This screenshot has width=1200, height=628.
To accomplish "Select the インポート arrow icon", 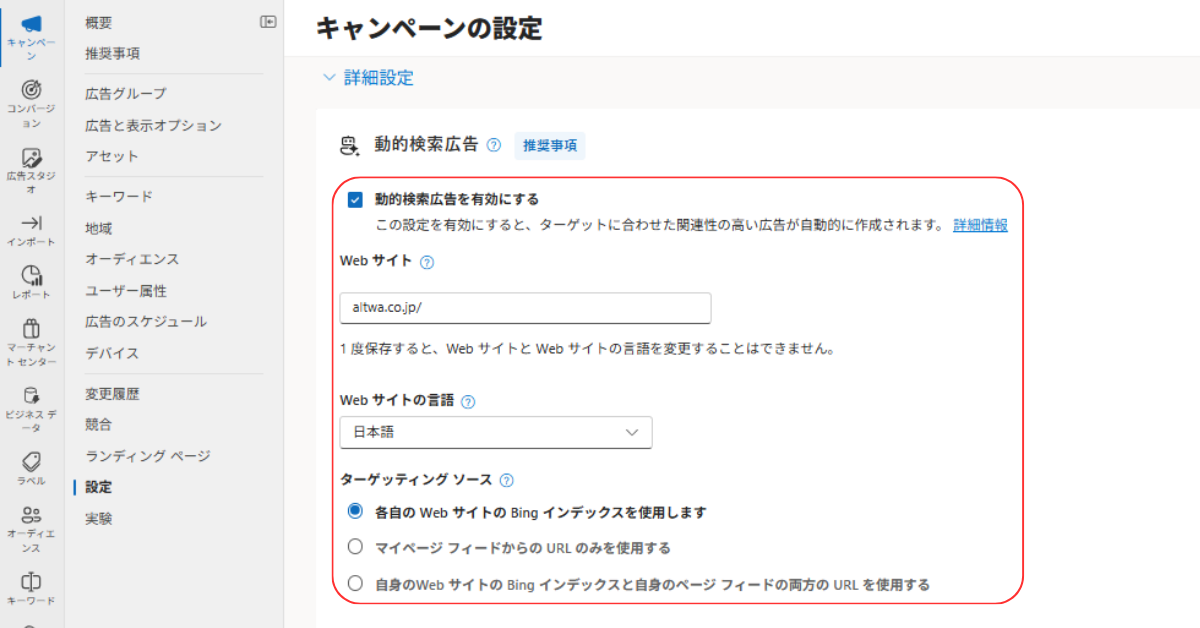I will (31, 223).
